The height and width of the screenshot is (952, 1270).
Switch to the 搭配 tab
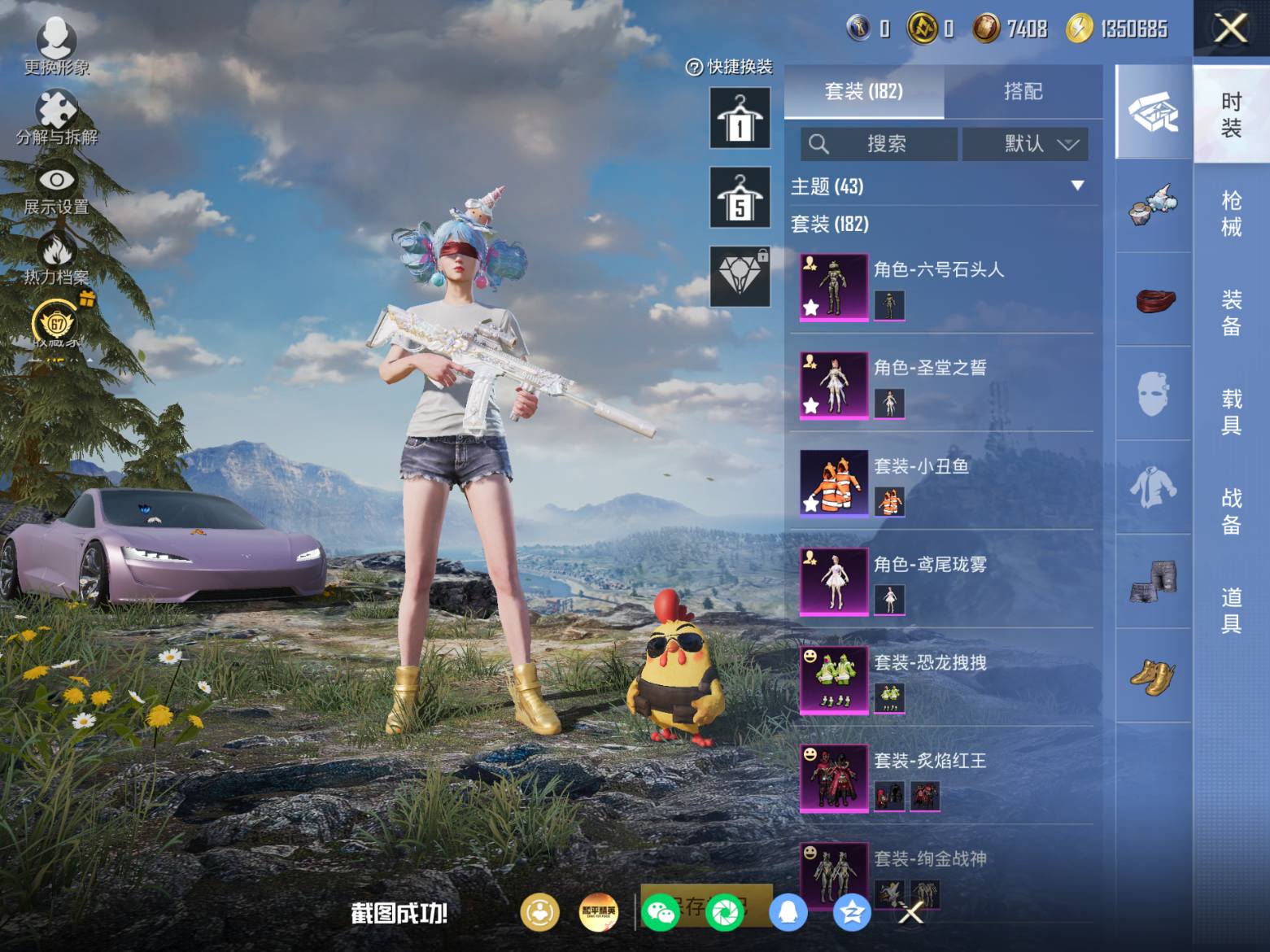[1023, 91]
